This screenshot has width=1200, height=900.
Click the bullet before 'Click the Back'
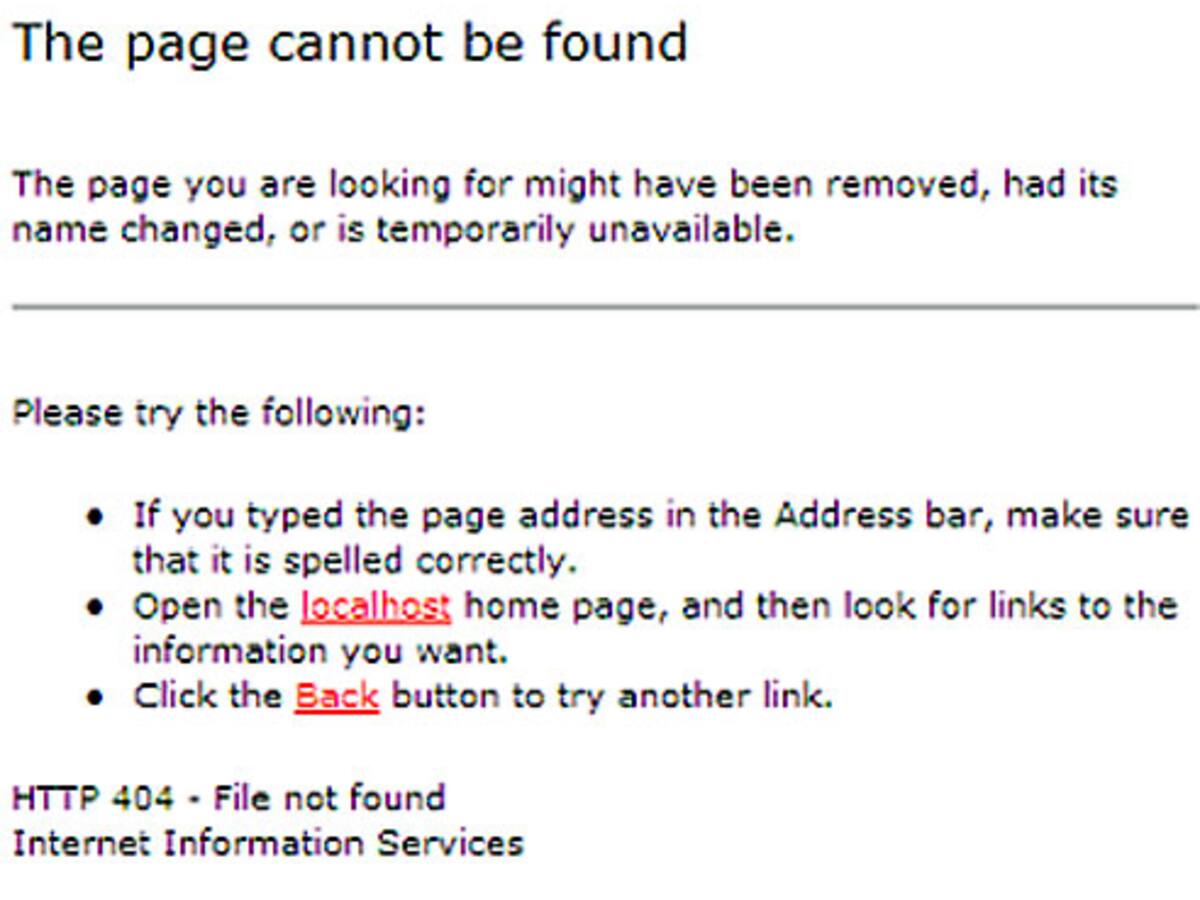click(x=95, y=697)
